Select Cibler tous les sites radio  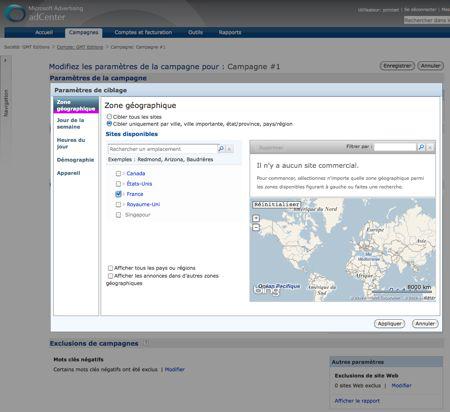pyautogui.click(x=109, y=117)
